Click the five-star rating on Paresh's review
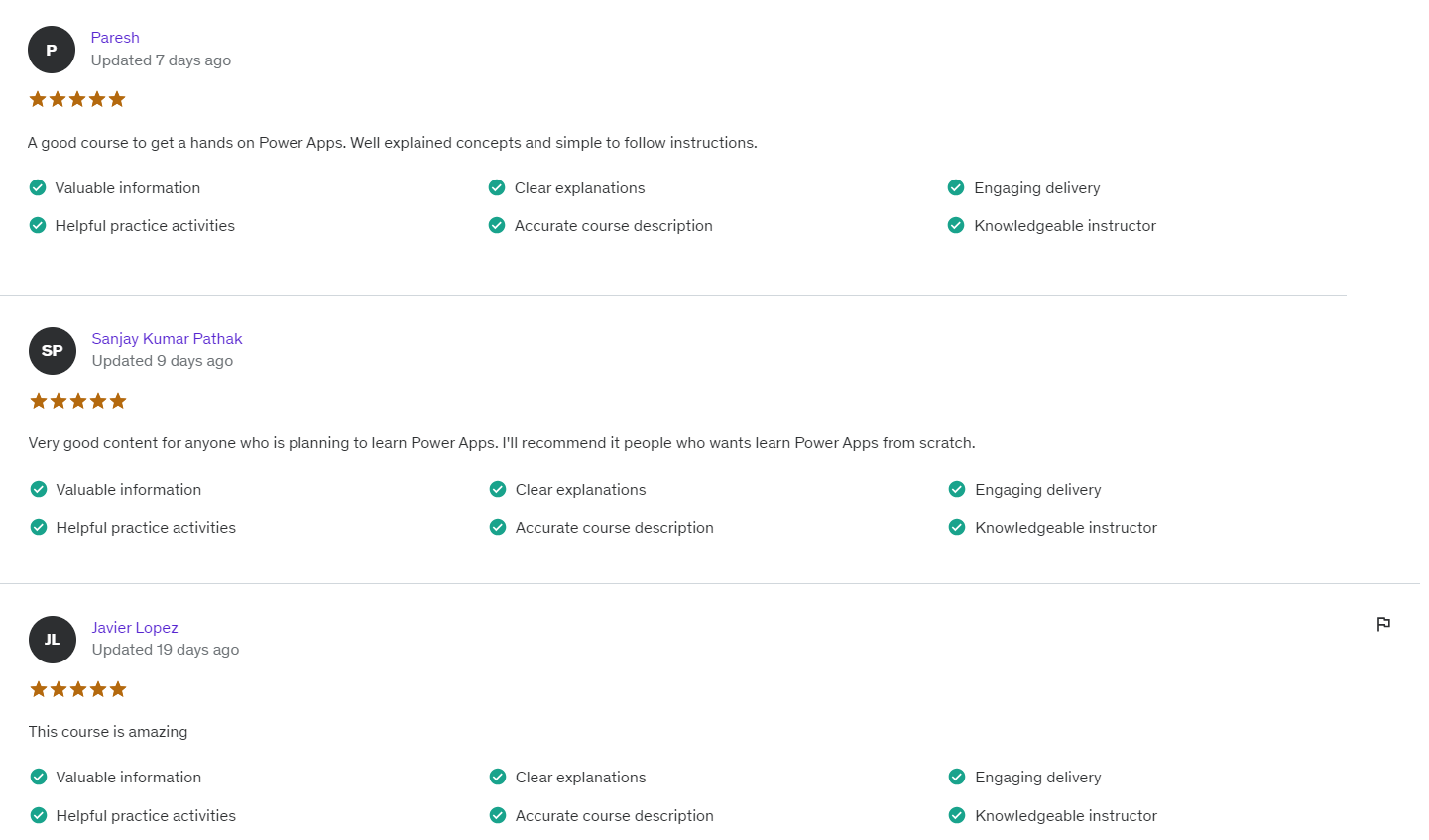 [x=77, y=99]
